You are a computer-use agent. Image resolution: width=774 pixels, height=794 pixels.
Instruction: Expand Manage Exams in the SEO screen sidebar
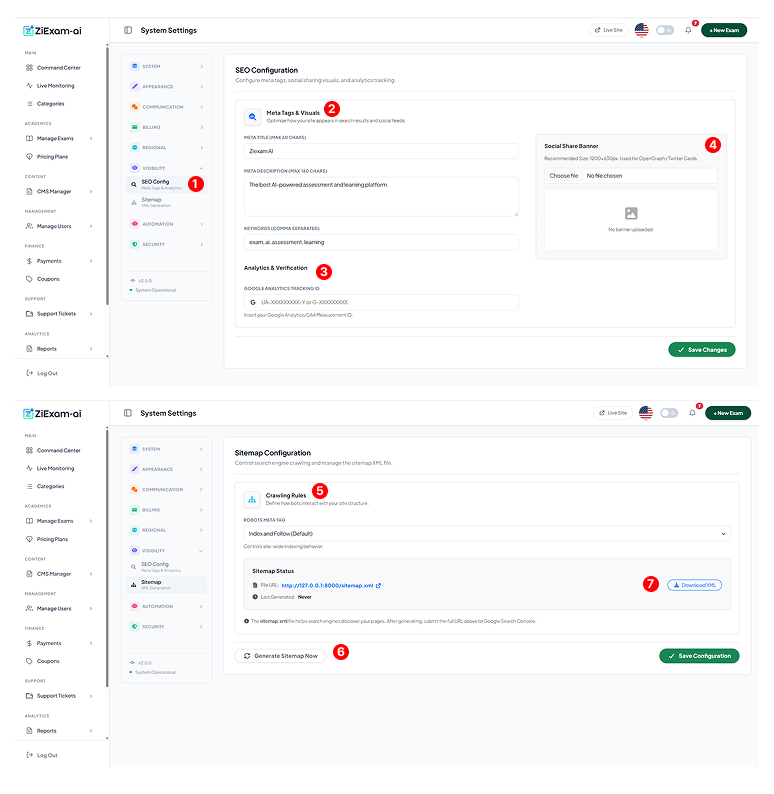58,138
